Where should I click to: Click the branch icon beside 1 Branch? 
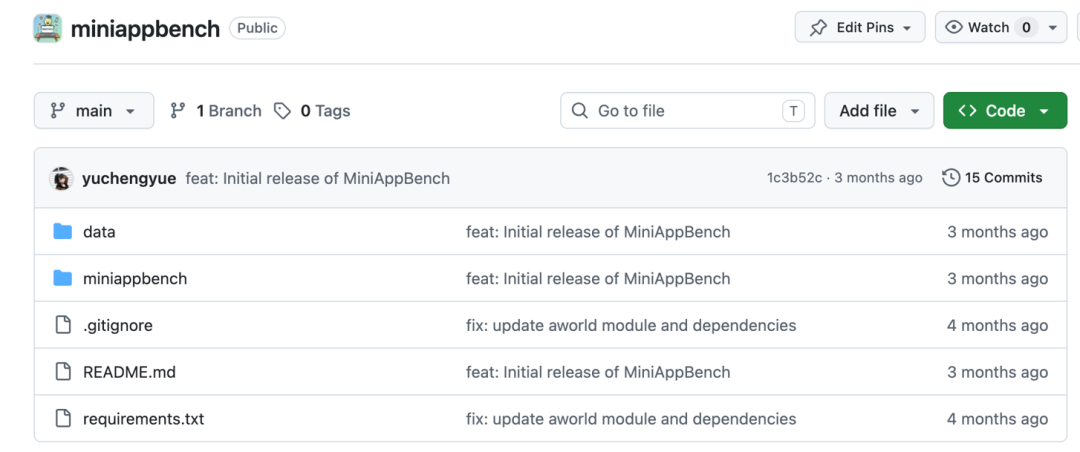[x=178, y=110]
